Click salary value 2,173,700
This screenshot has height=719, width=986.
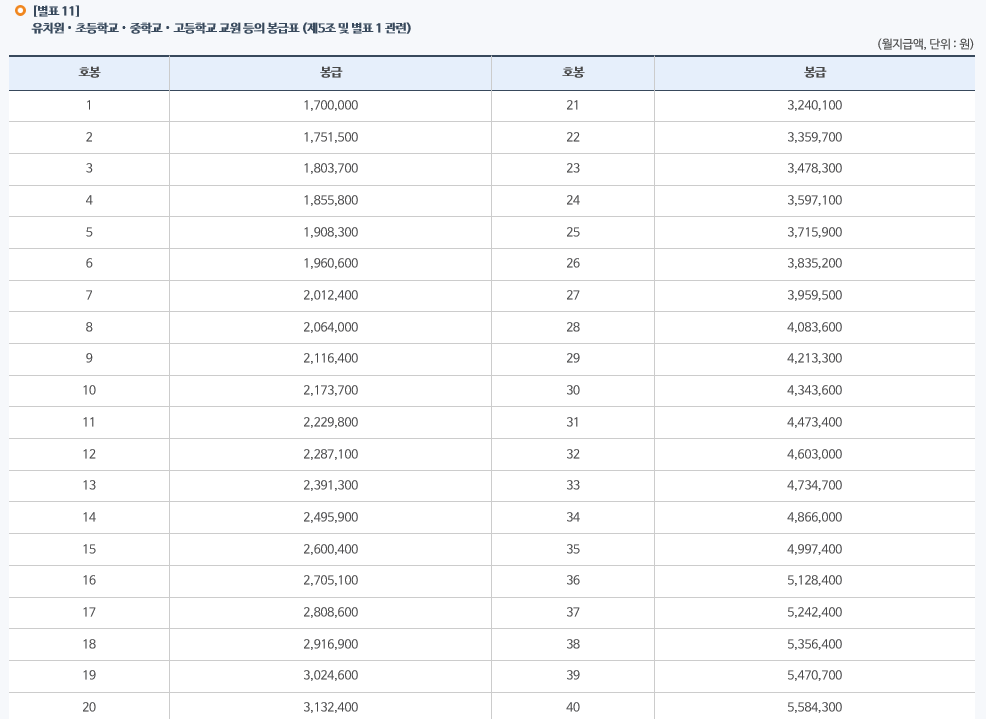tap(331, 390)
